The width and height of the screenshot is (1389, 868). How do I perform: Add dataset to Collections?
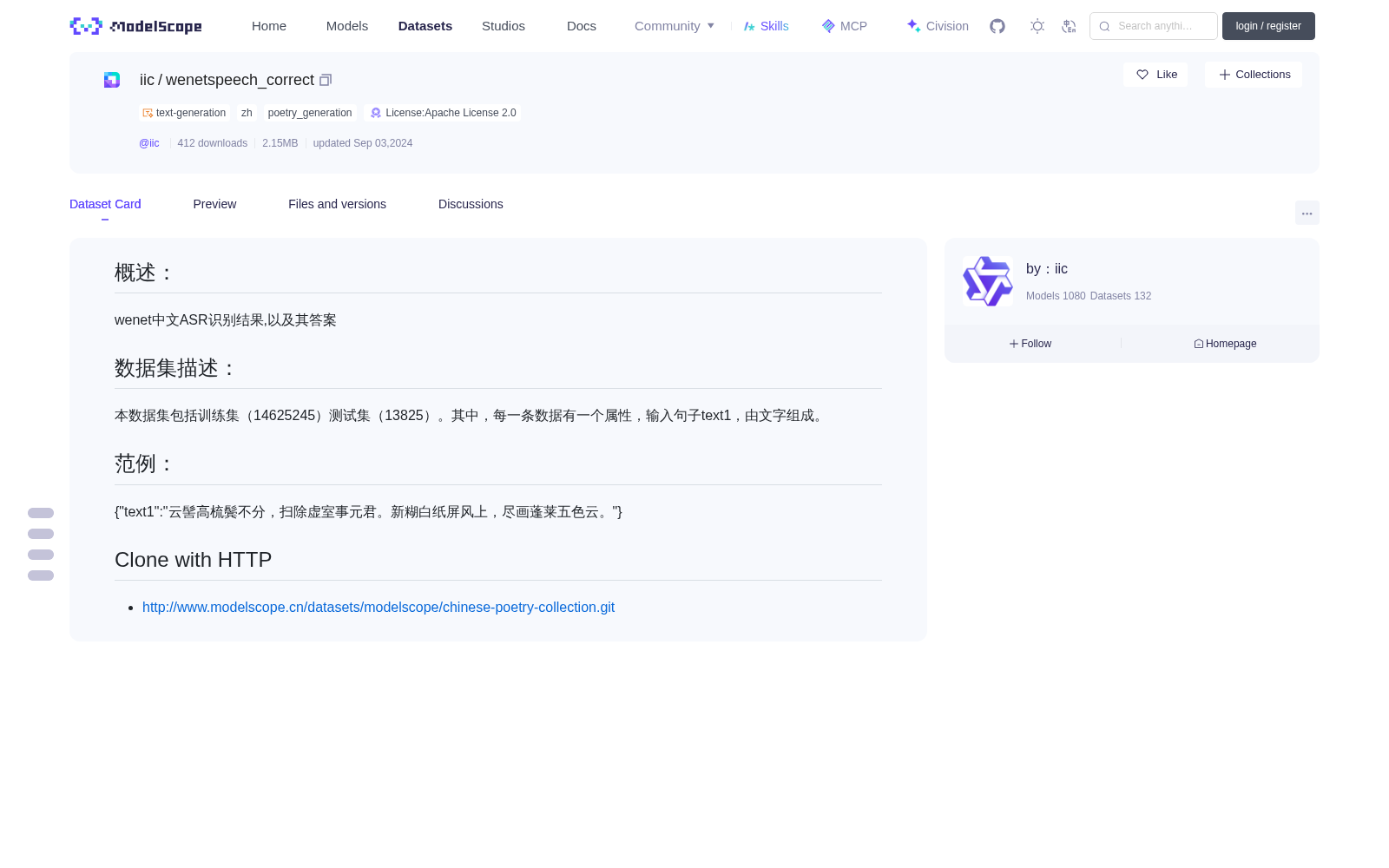tap(1254, 75)
